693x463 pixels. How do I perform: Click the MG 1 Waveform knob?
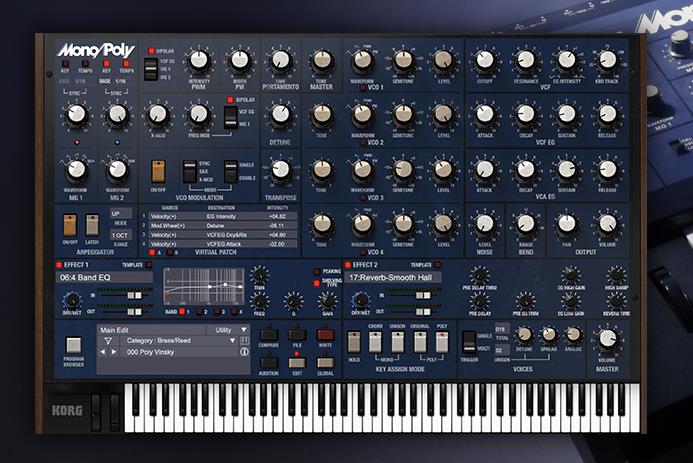[76, 170]
